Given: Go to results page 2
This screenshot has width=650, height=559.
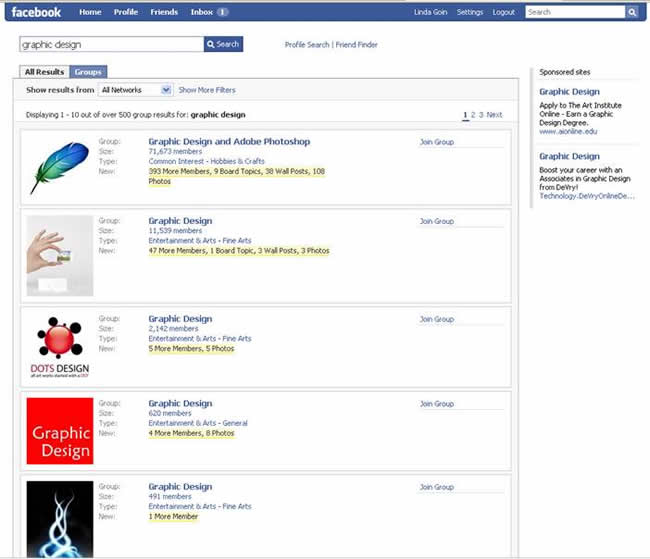Looking at the screenshot, I should coord(473,114).
